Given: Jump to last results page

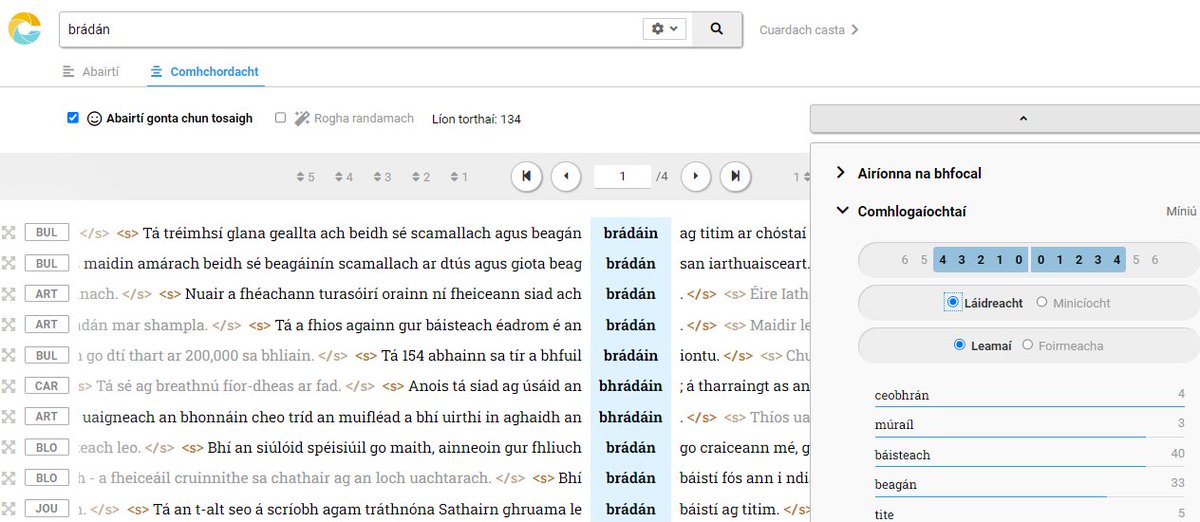Looking at the screenshot, I should (x=736, y=176).
